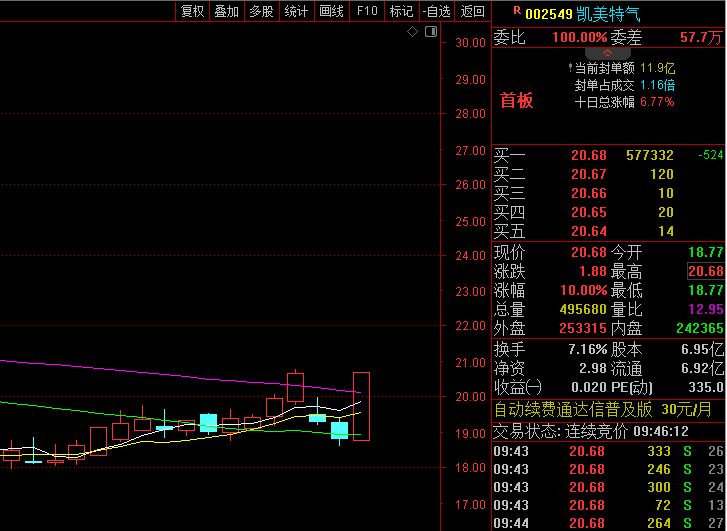Click the diamond icon above the chart
This screenshot has height=531, width=727.
(412, 32)
